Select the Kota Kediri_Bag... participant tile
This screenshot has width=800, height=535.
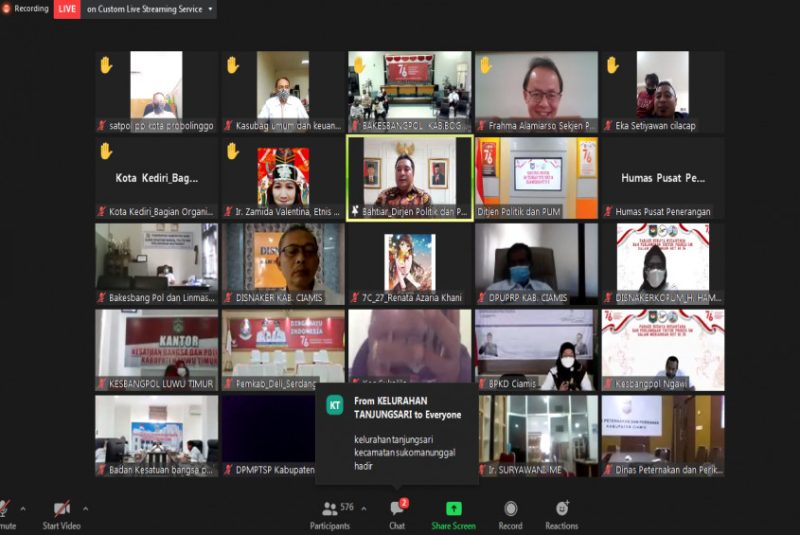click(157, 179)
